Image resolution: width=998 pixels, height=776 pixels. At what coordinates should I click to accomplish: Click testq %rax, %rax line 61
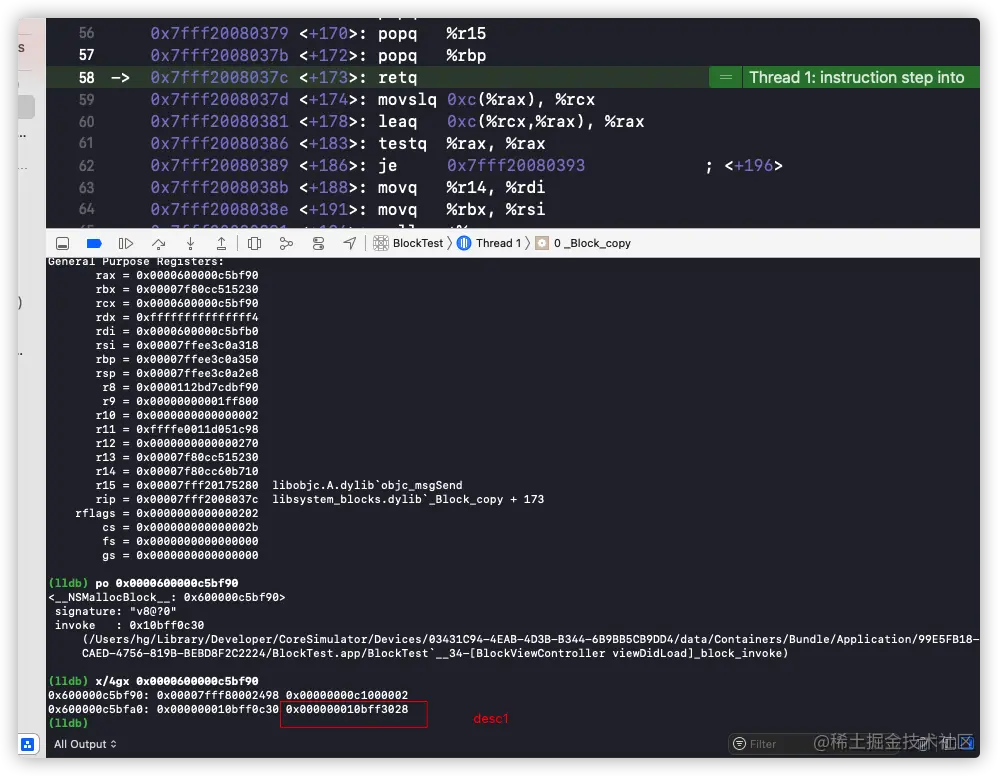tap(461, 143)
